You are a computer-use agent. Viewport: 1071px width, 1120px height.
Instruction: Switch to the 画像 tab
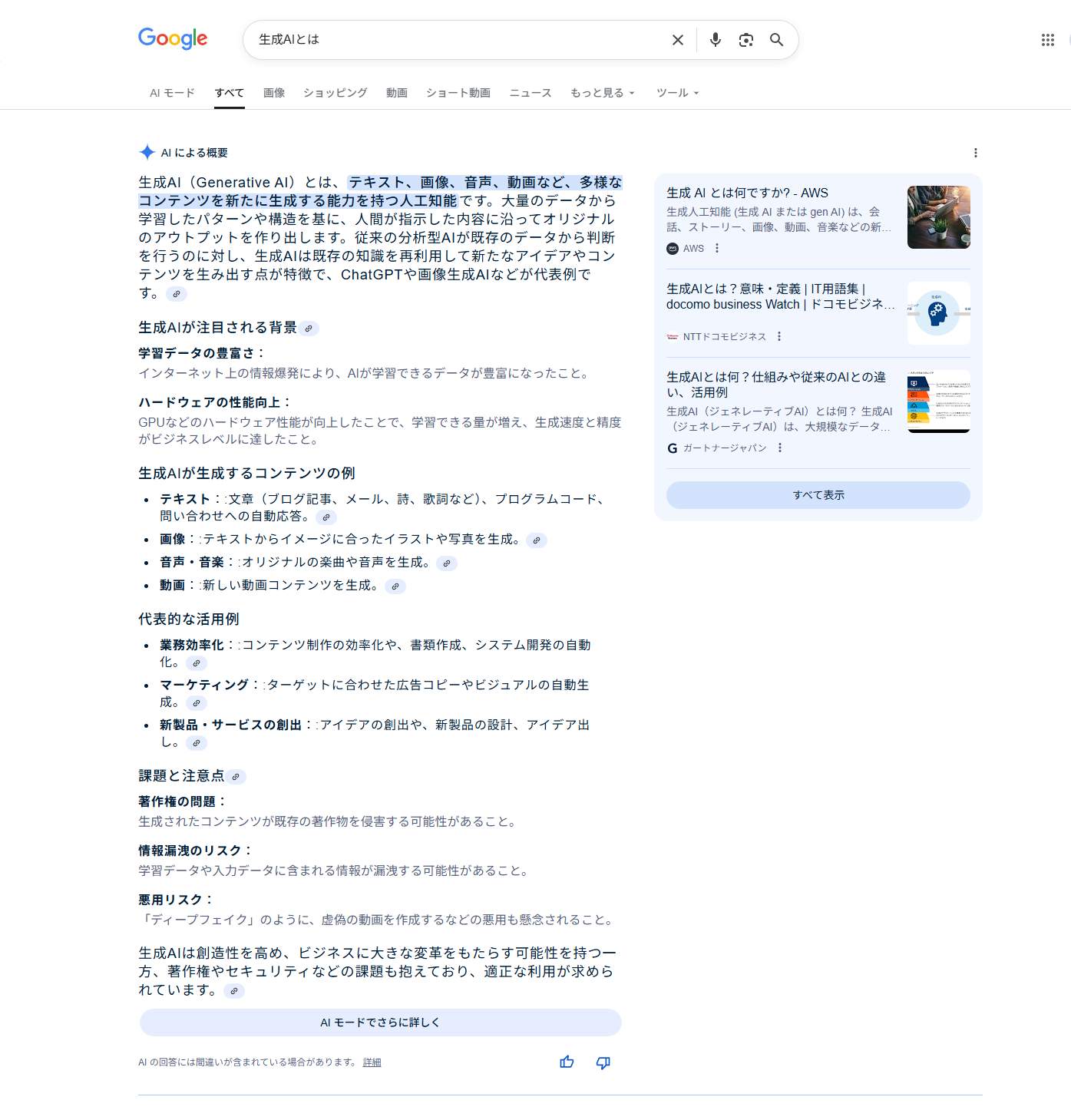(274, 93)
